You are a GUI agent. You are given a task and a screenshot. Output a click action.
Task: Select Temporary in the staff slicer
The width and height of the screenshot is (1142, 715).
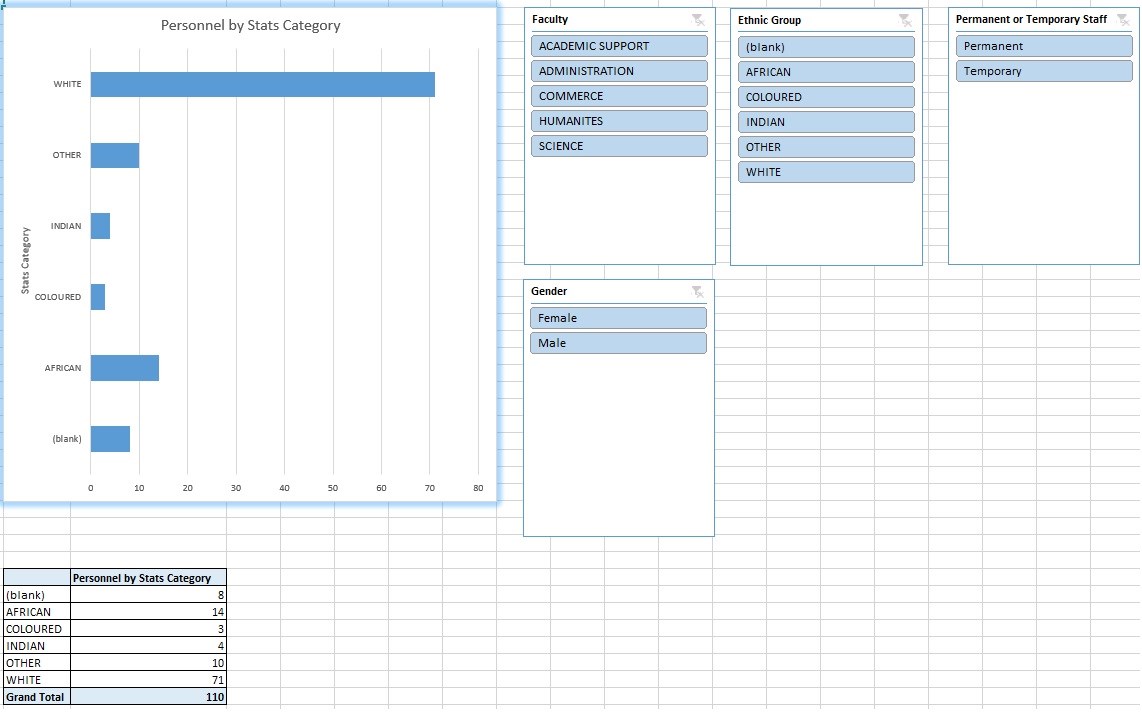coord(1043,70)
